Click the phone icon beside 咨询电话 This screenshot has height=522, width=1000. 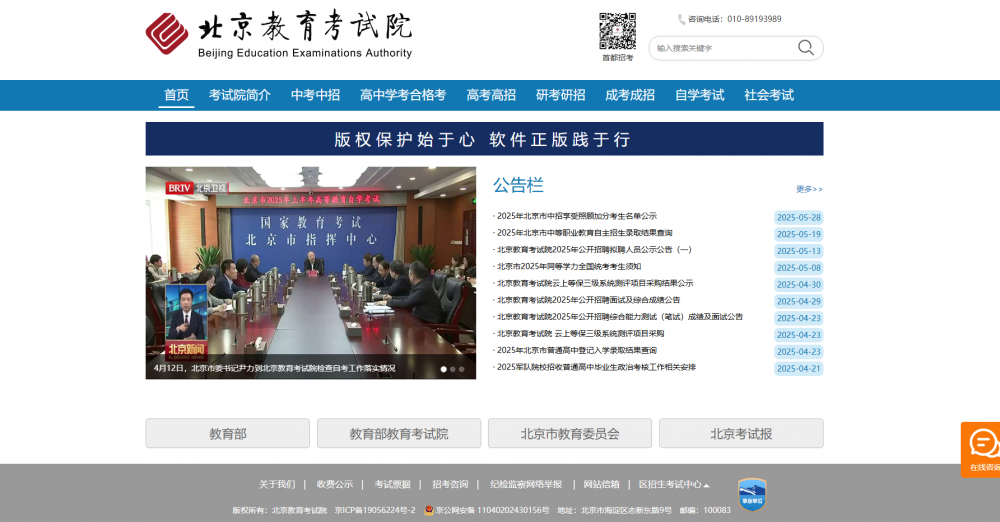681,19
